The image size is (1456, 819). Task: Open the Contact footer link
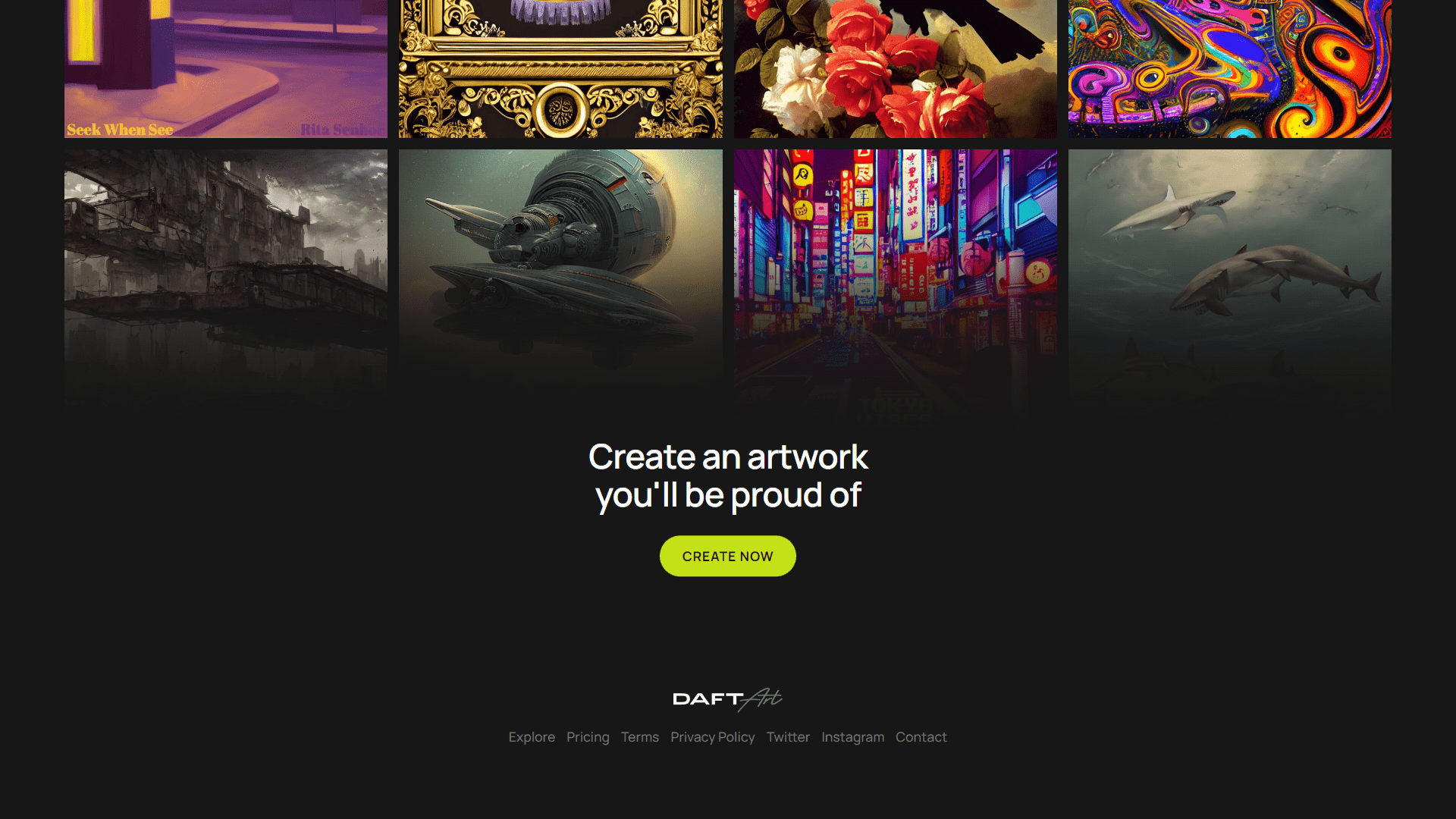pos(921,737)
